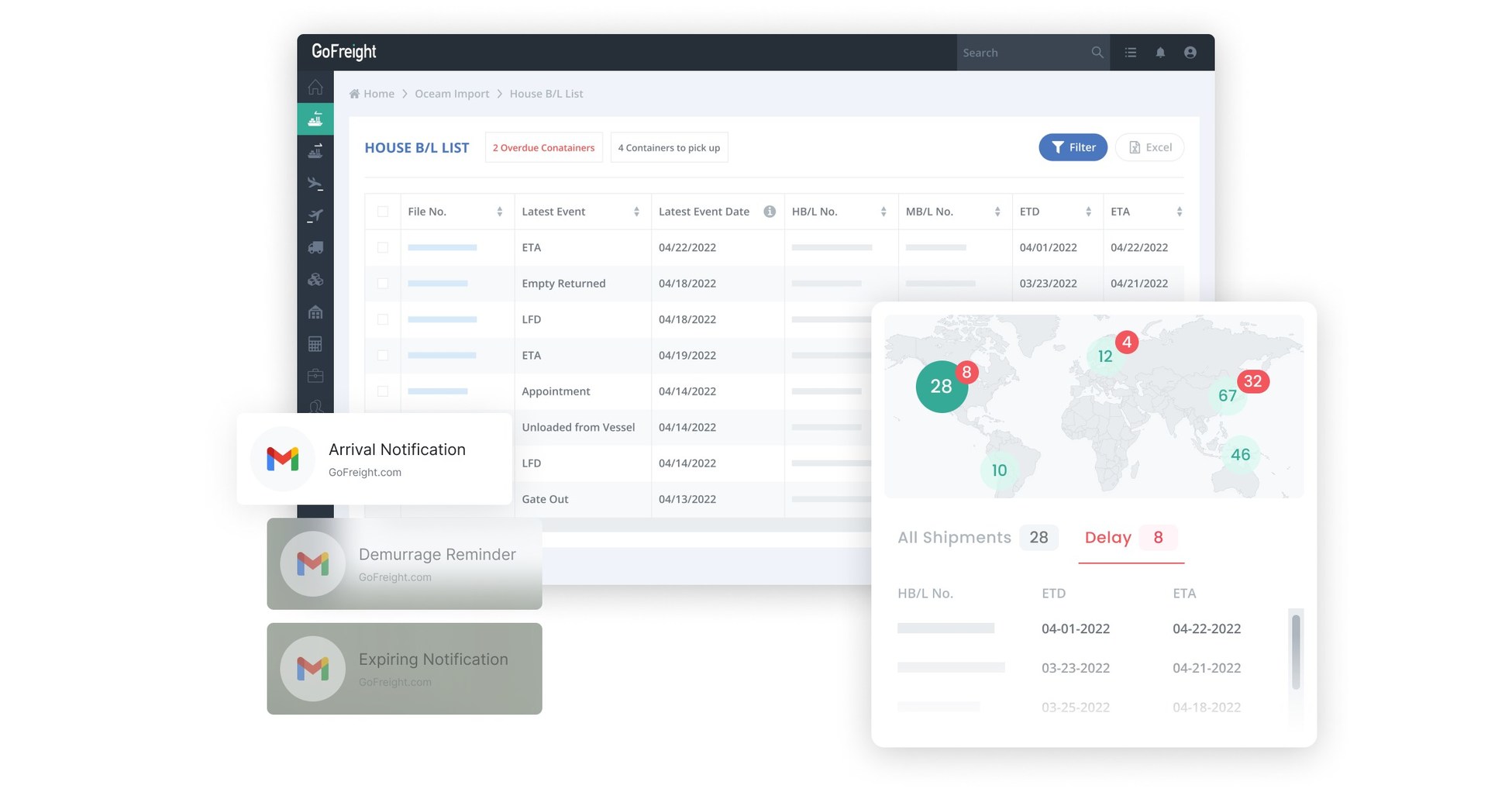
Task: Select all rows using the header checkbox
Action: tap(382, 211)
